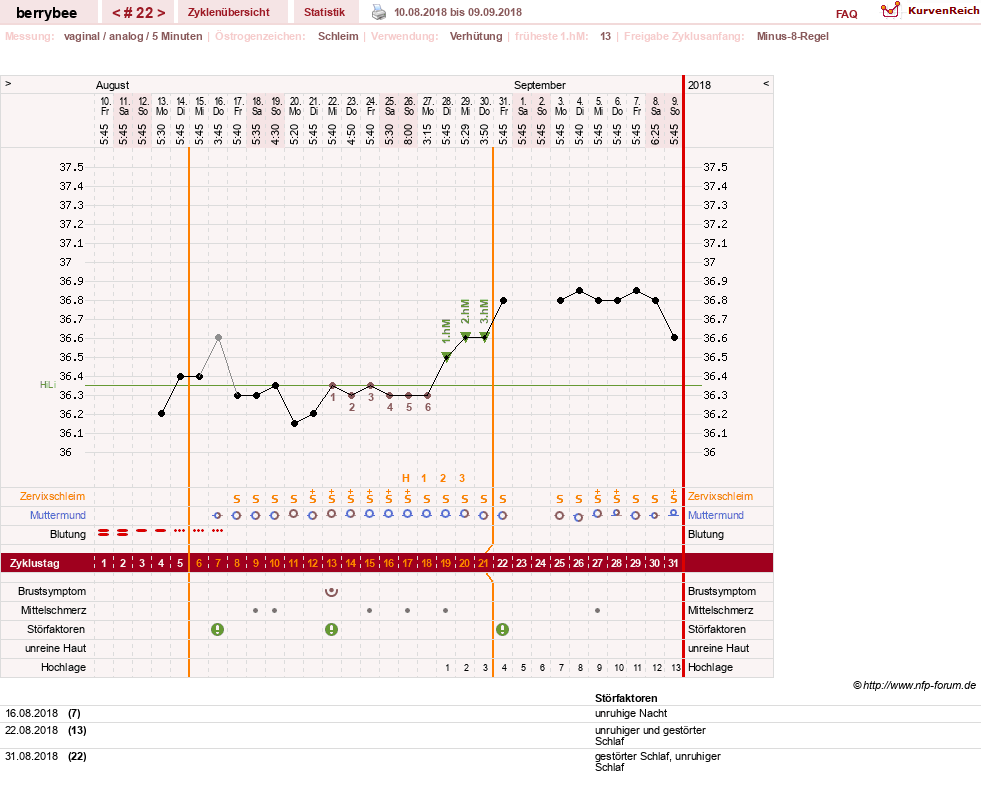
Task: Click the lowest temperature point on 20 August
Action: coord(294,423)
